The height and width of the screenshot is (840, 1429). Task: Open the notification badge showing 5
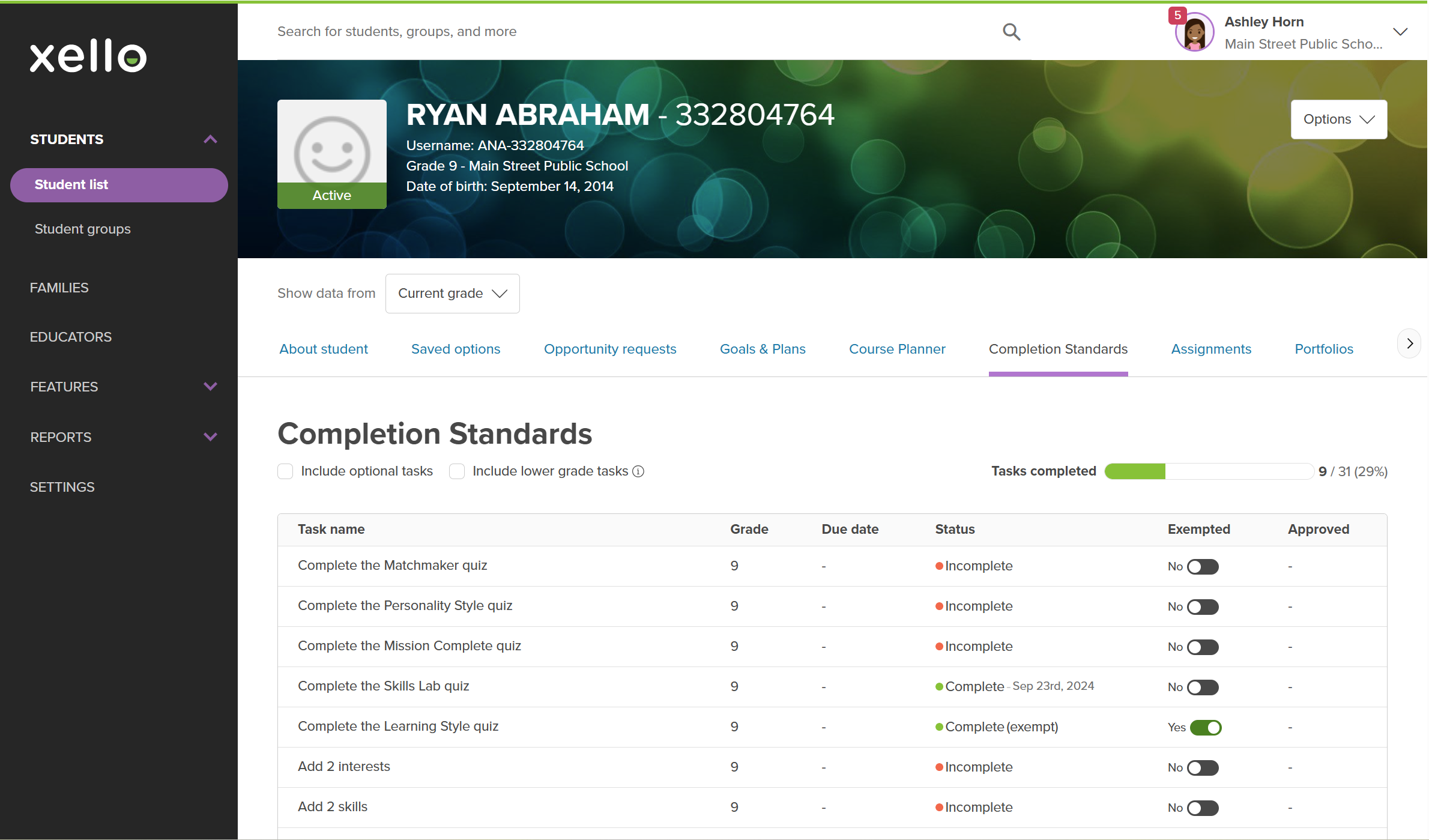[1179, 15]
